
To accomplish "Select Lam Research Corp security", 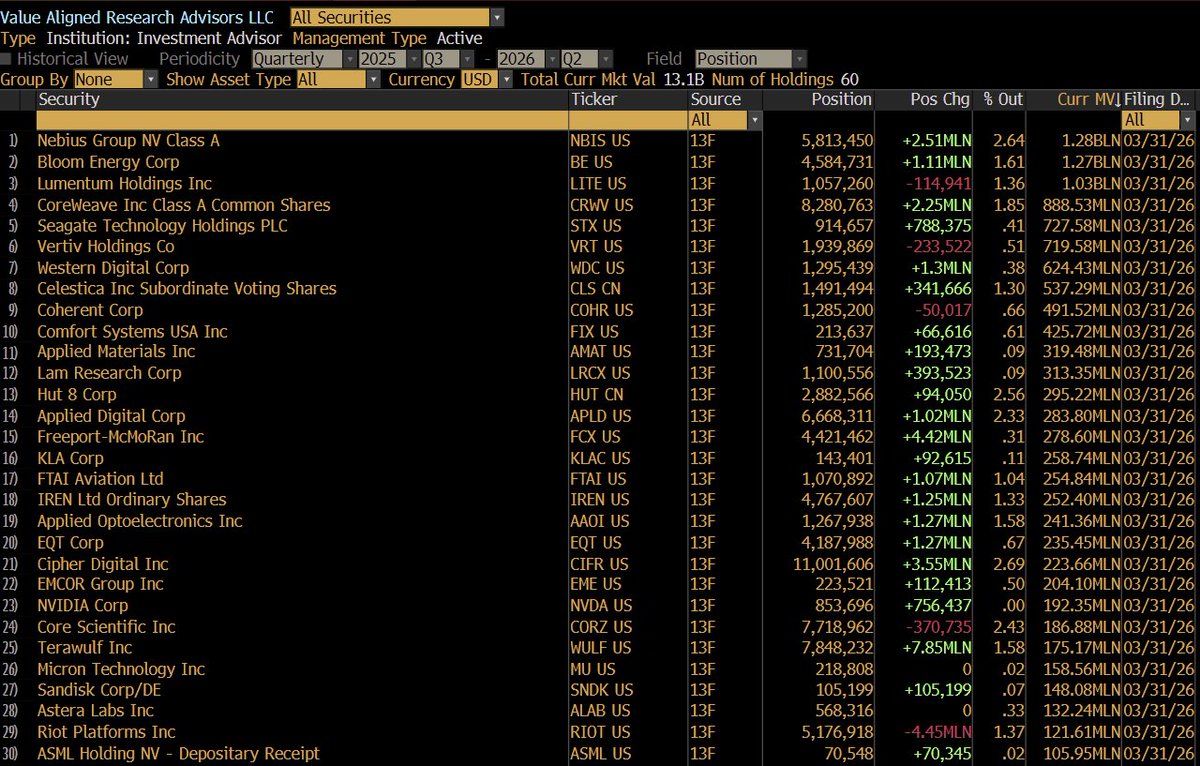I will coord(109,372).
